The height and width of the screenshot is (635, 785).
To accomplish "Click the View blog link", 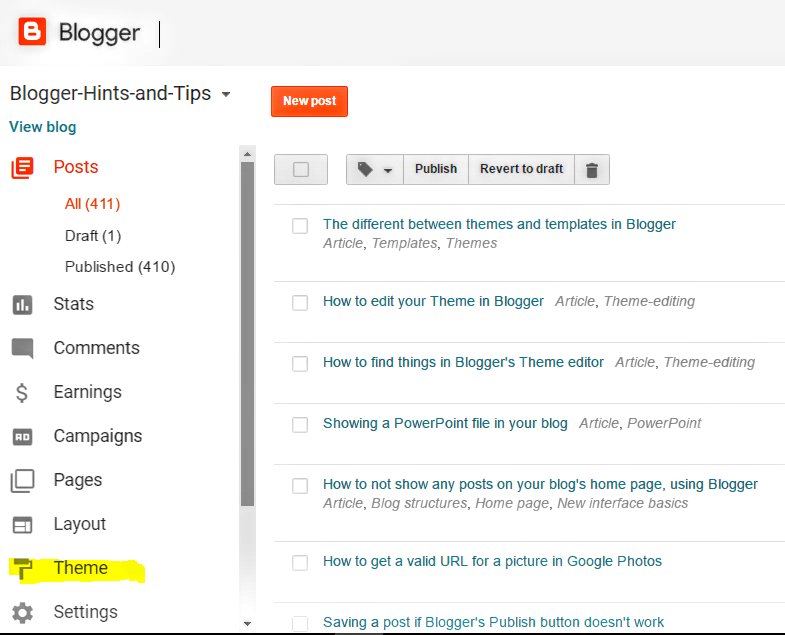I will click(43, 127).
